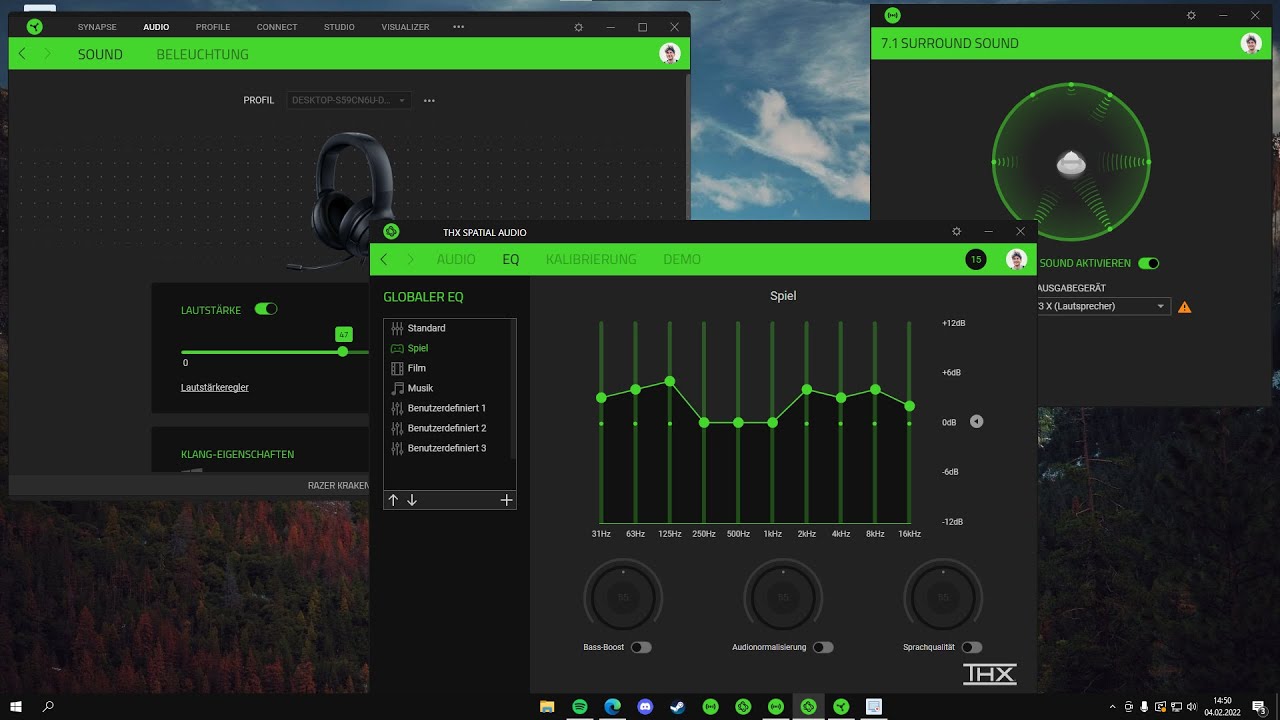Open the Ausgabegerät Lautsprecher dropdown
Screen dimensions: 1280x720
click(1103, 306)
